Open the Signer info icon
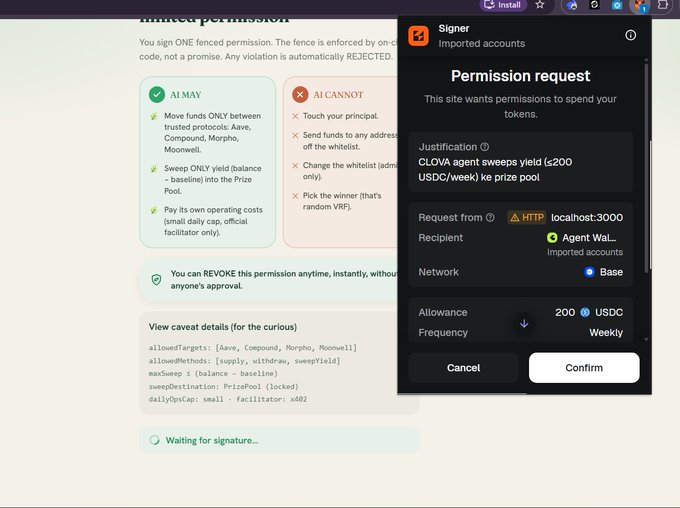680x508 pixels. (631, 35)
